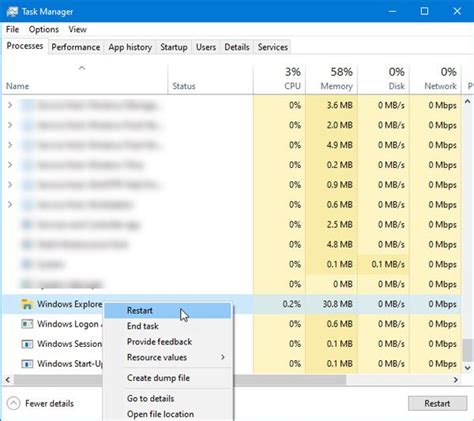The height and width of the screenshot is (421, 474).
Task: Click the Task Manager title bar icon
Action: coord(12,12)
